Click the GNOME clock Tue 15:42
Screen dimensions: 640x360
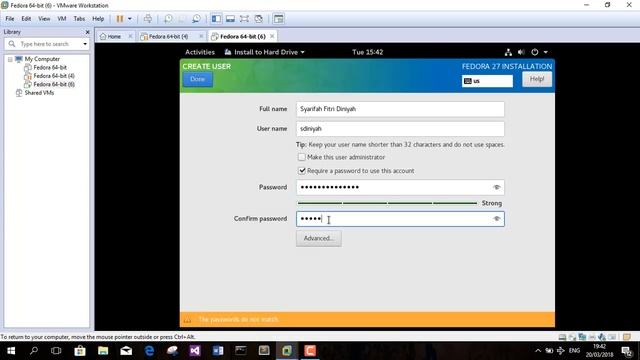pyautogui.click(x=368, y=52)
